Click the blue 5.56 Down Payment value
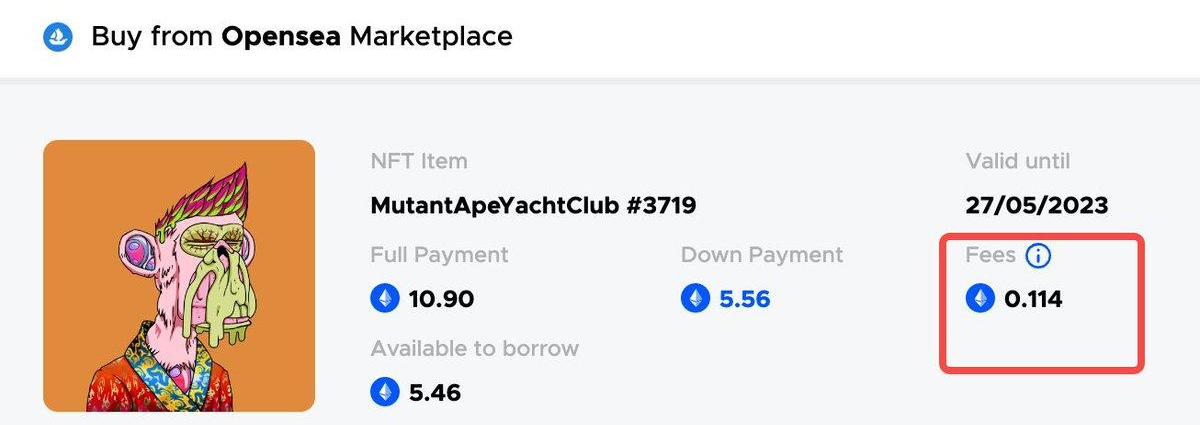Image resolution: width=1200 pixels, height=425 pixels. click(x=745, y=298)
